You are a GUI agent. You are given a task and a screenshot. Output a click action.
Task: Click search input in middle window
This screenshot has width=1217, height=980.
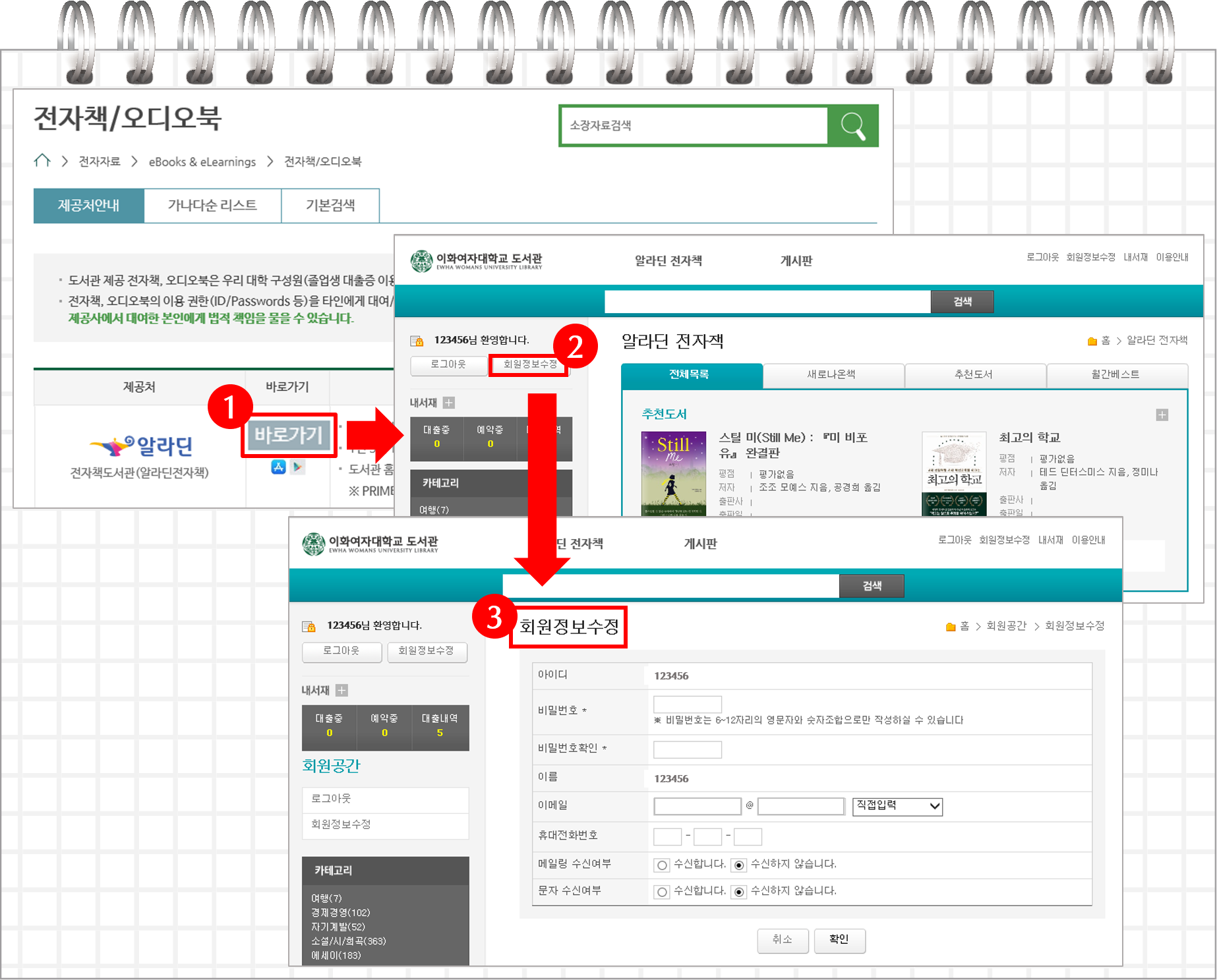767,302
